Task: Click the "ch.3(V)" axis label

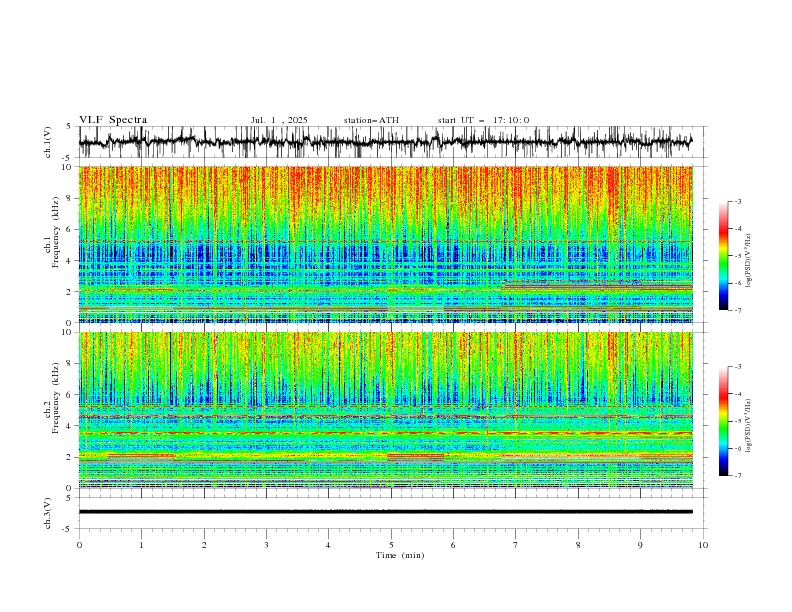Action: (x=48, y=513)
